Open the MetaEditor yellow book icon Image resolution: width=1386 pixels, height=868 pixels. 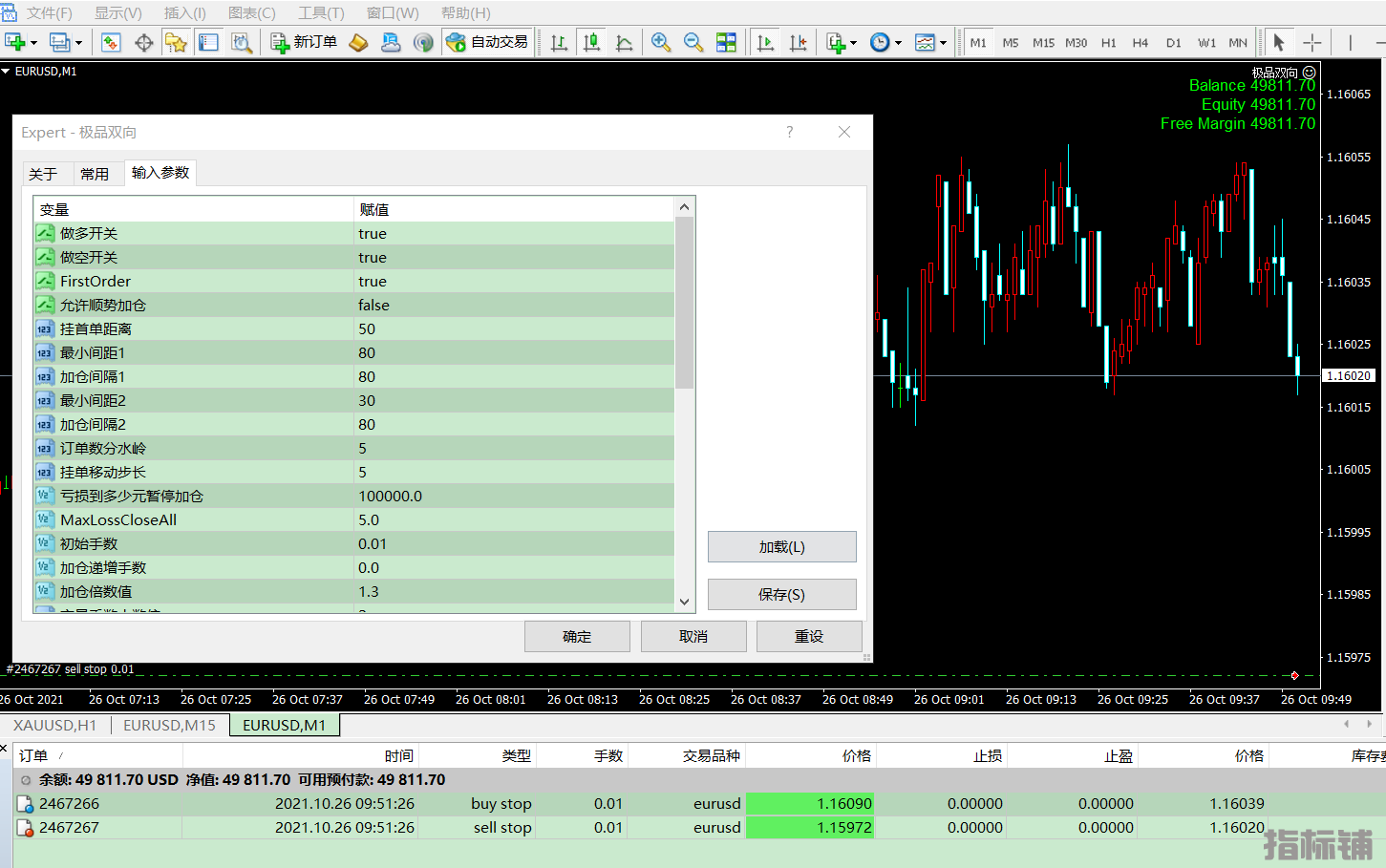point(358,42)
